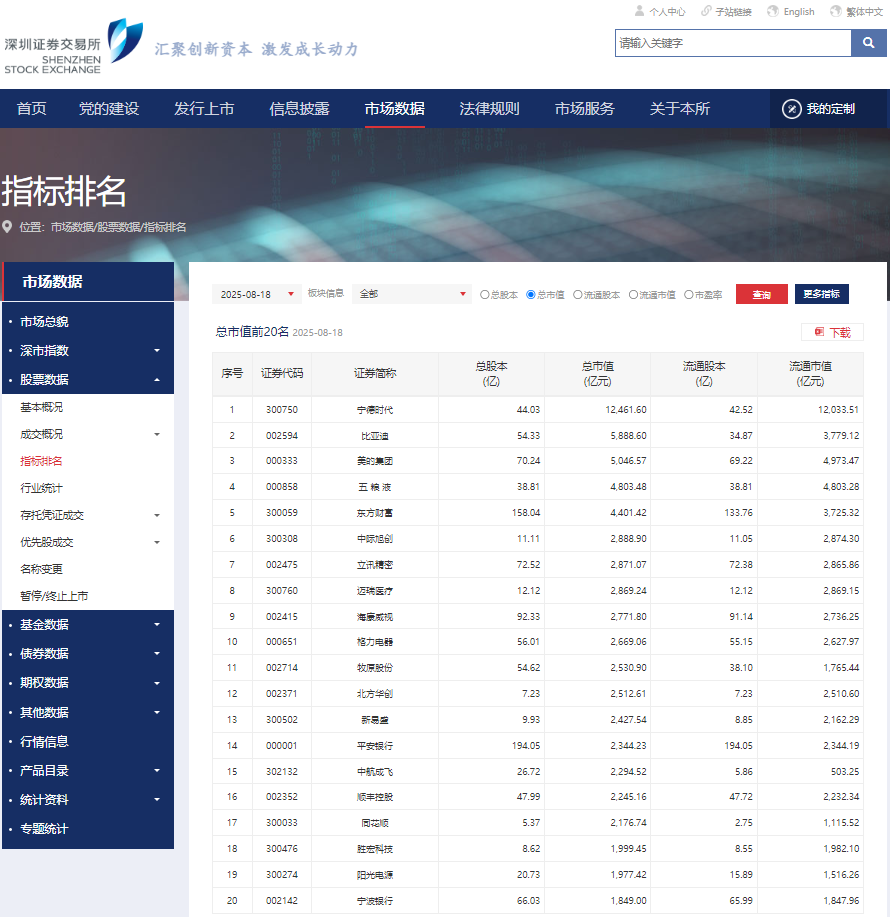The width and height of the screenshot is (890, 917).
Task: Open 专题统计 in the sidebar
Action: coord(44,829)
